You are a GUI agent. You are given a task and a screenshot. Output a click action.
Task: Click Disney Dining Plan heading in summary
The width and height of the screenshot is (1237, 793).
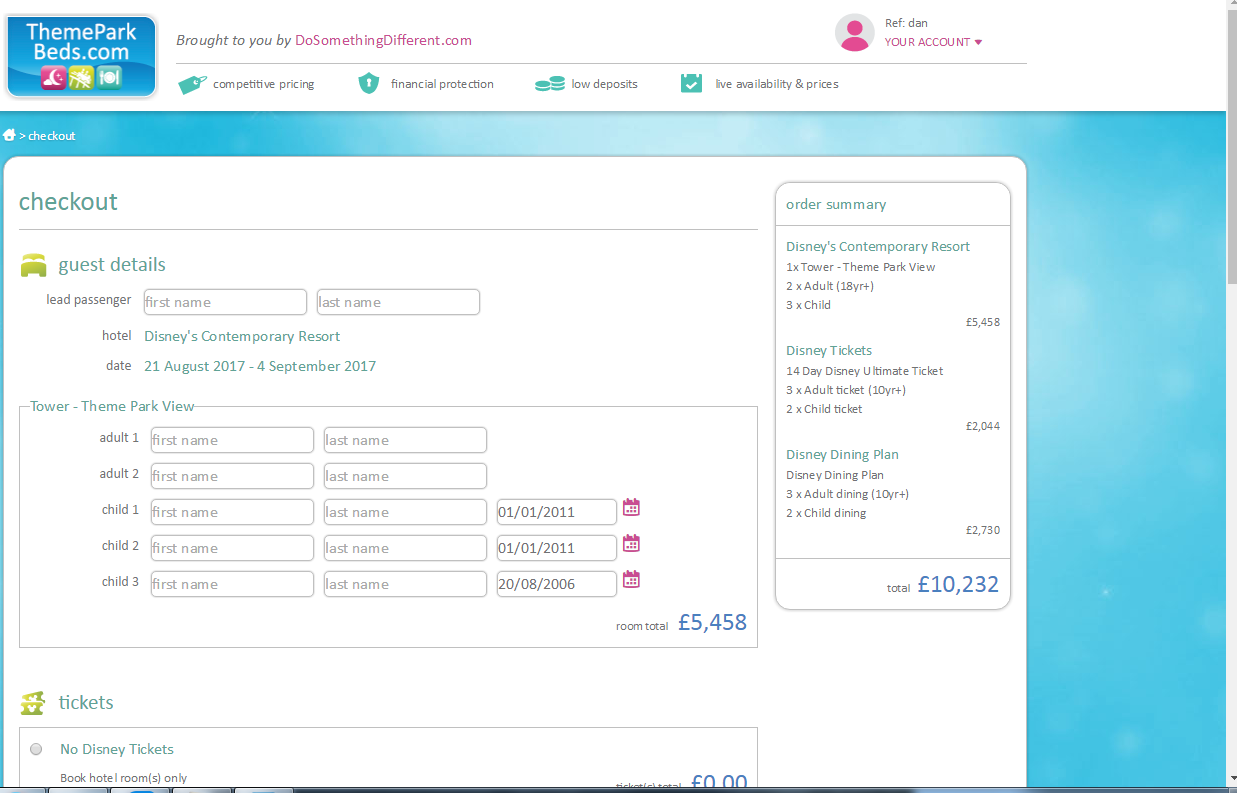[x=842, y=454]
